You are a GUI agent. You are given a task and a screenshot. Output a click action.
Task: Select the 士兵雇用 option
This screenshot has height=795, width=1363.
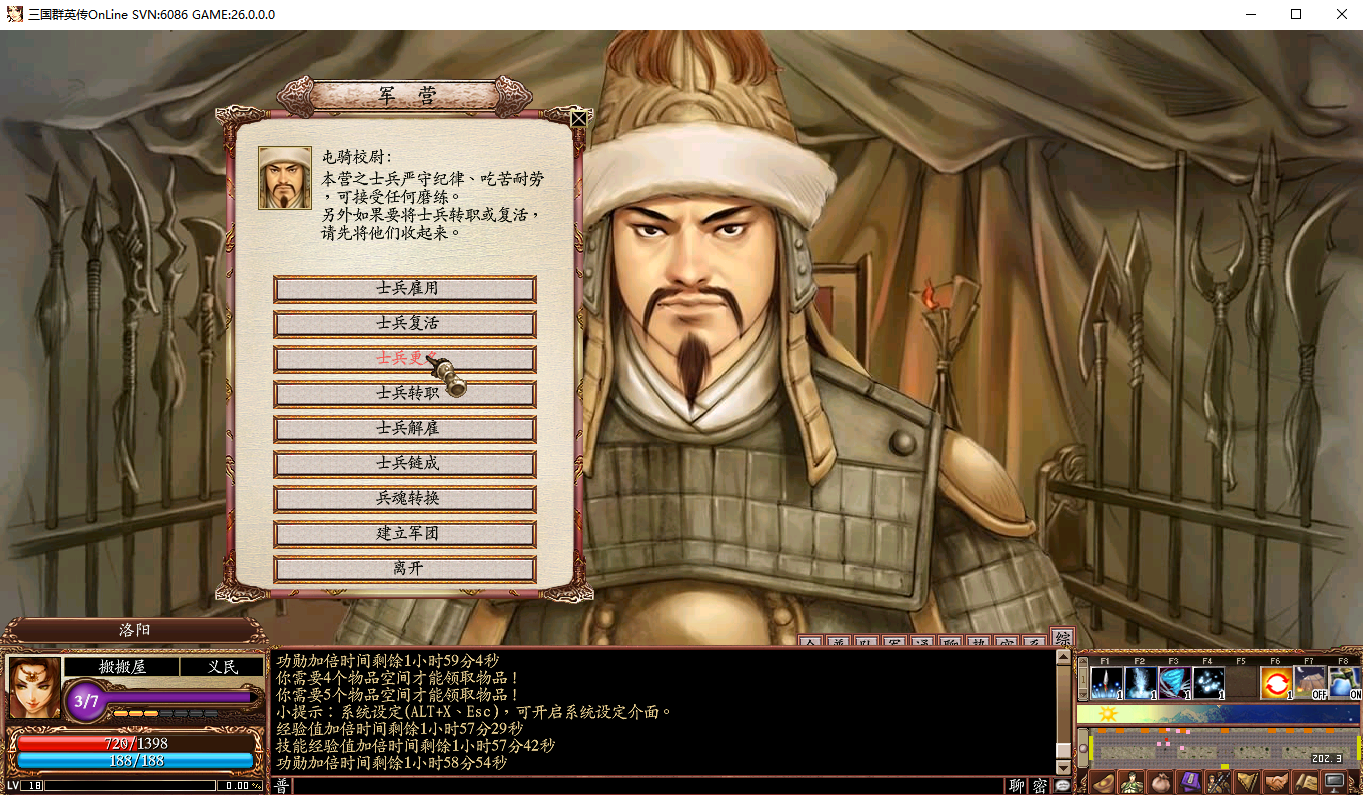[x=405, y=289]
